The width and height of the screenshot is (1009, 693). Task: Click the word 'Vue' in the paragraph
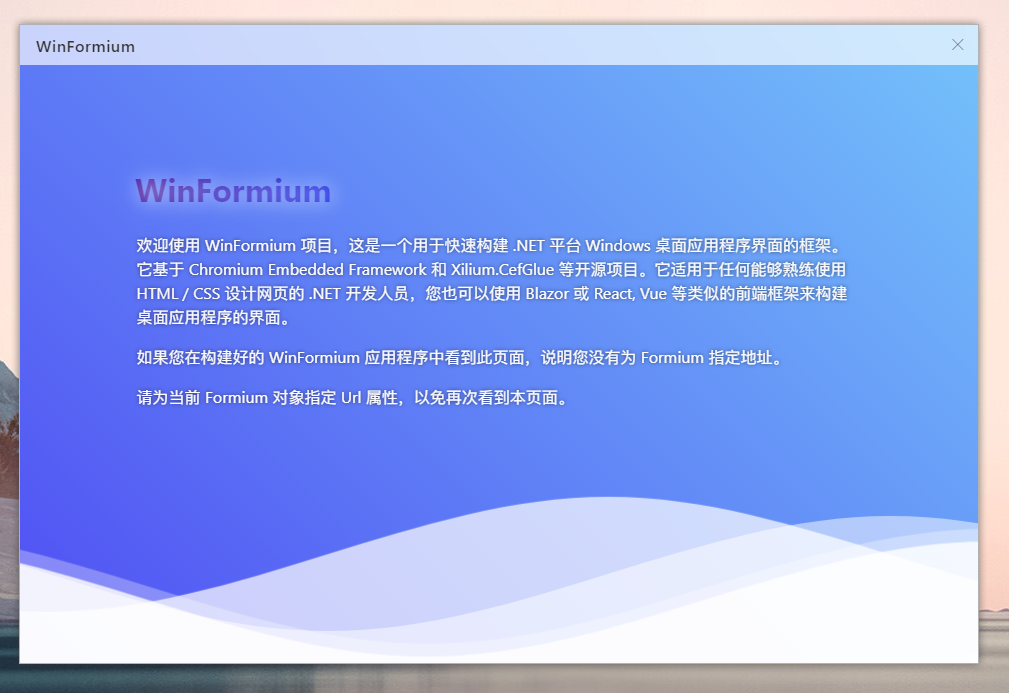tap(654, 295)
